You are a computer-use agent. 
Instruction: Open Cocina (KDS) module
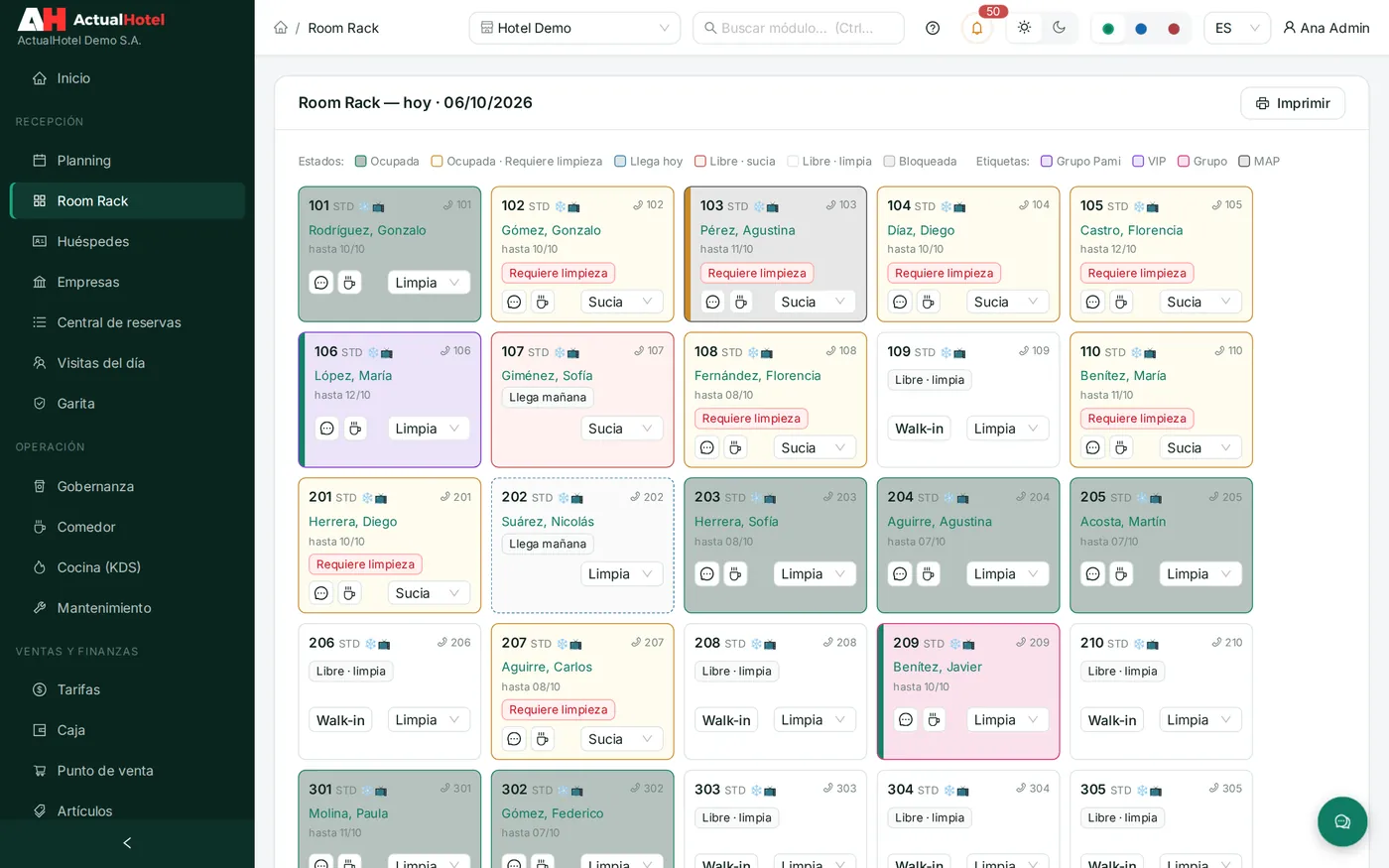click(127, 567)
